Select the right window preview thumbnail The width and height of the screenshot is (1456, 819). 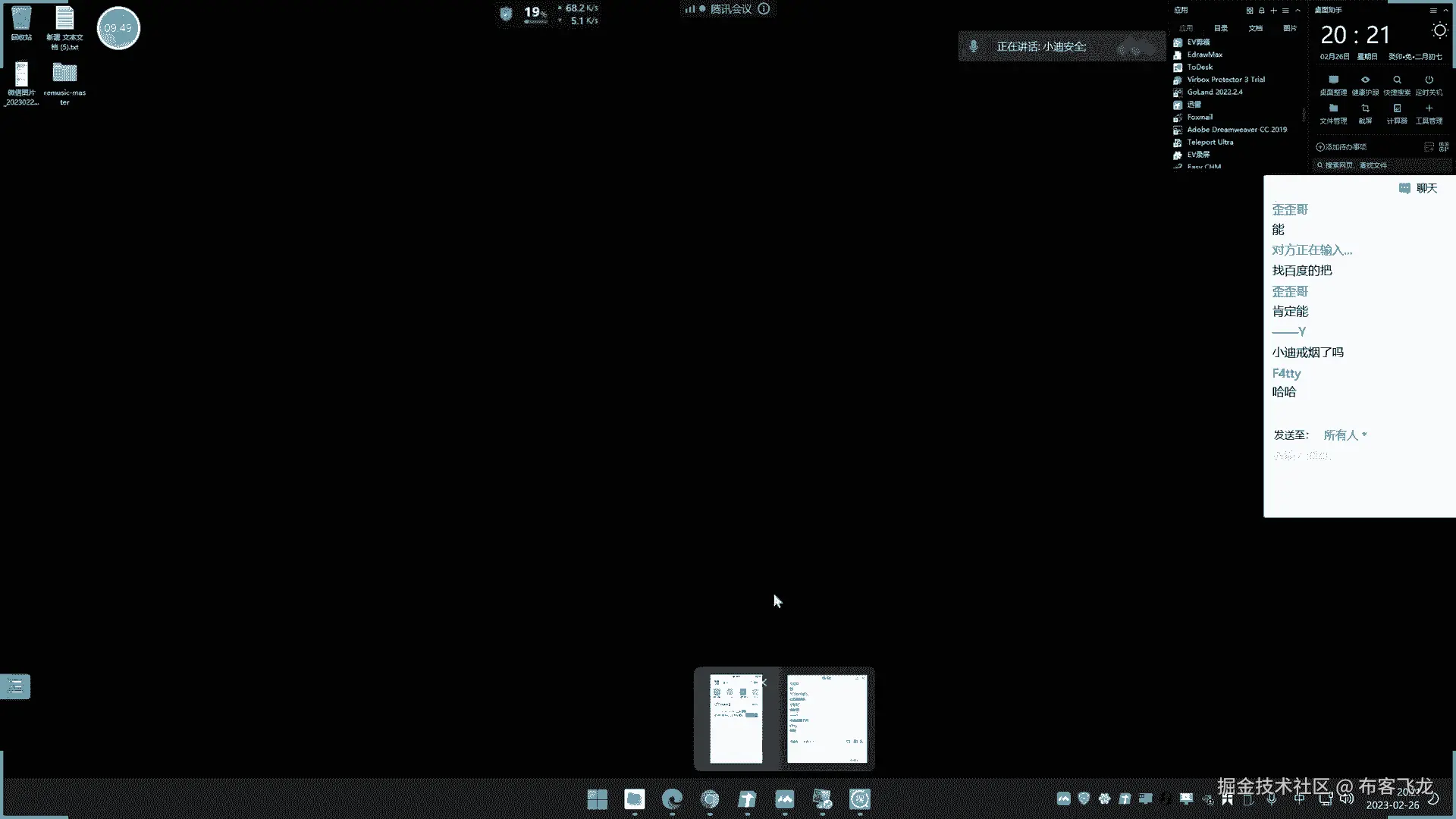pos(827,719)
